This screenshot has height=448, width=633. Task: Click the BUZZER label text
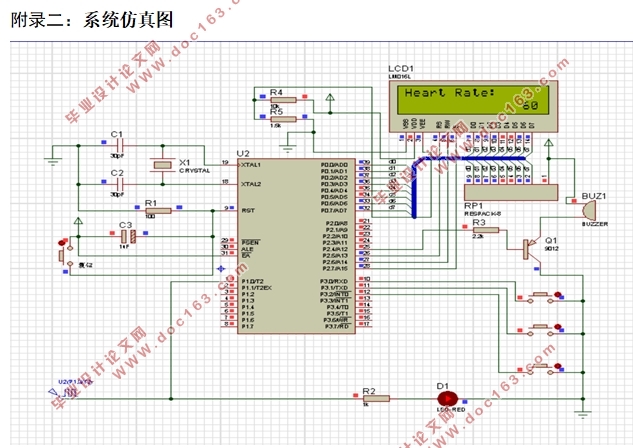(x=595, y=224)
